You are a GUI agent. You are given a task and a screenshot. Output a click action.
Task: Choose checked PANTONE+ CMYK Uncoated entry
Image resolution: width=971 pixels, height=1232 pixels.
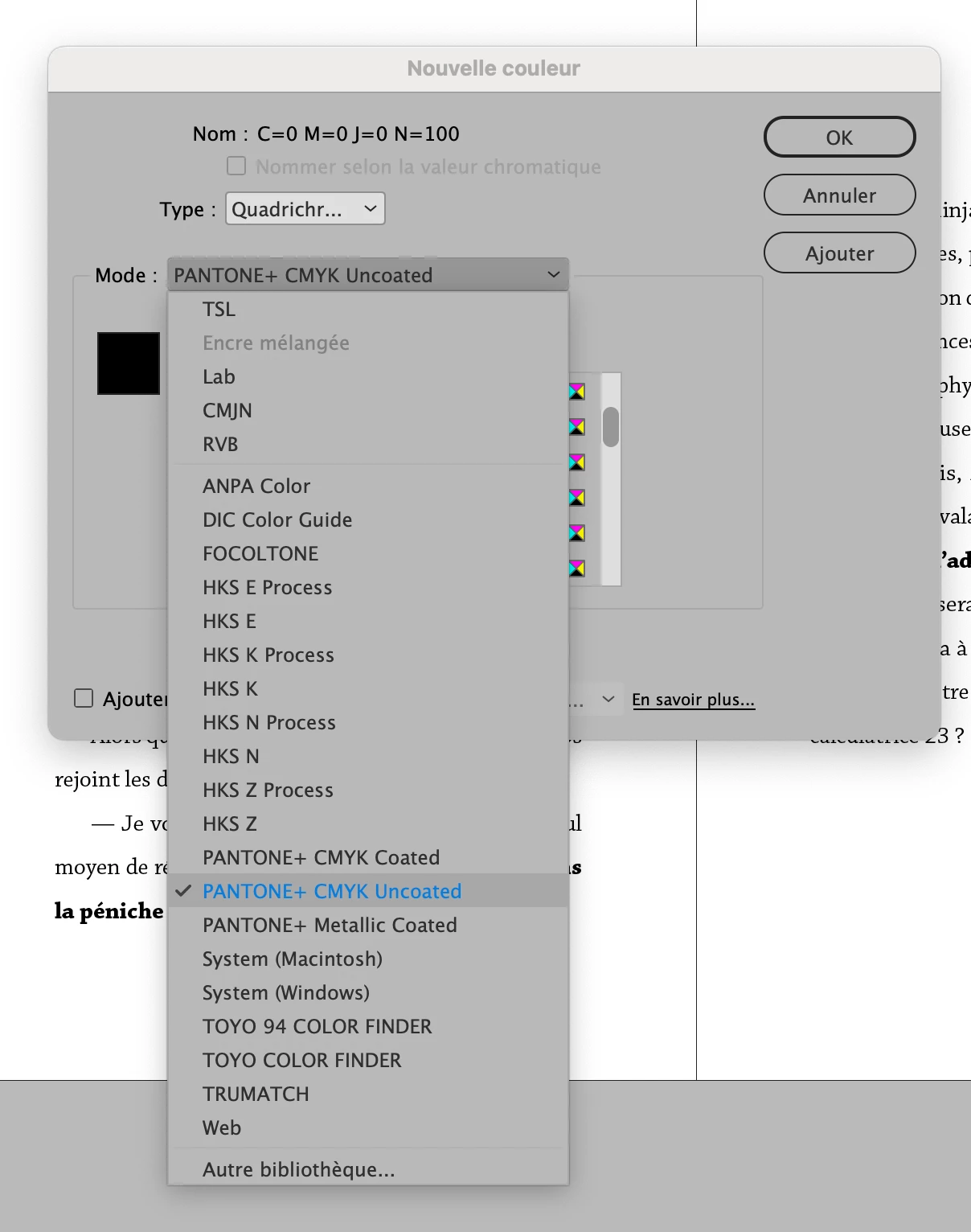coord(368,892)
